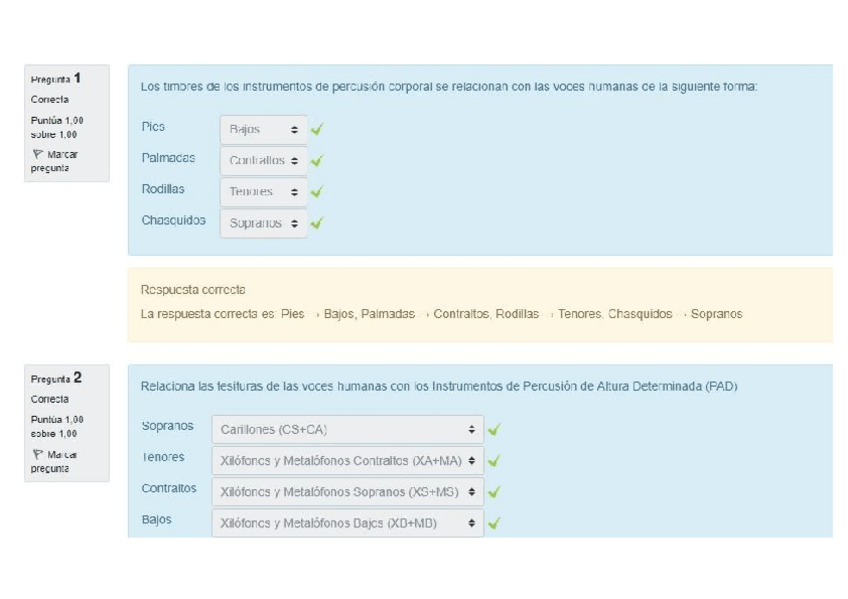Click the green checkmark beside Rodillas selection
The image size is (848, 599).
(317, 191)
